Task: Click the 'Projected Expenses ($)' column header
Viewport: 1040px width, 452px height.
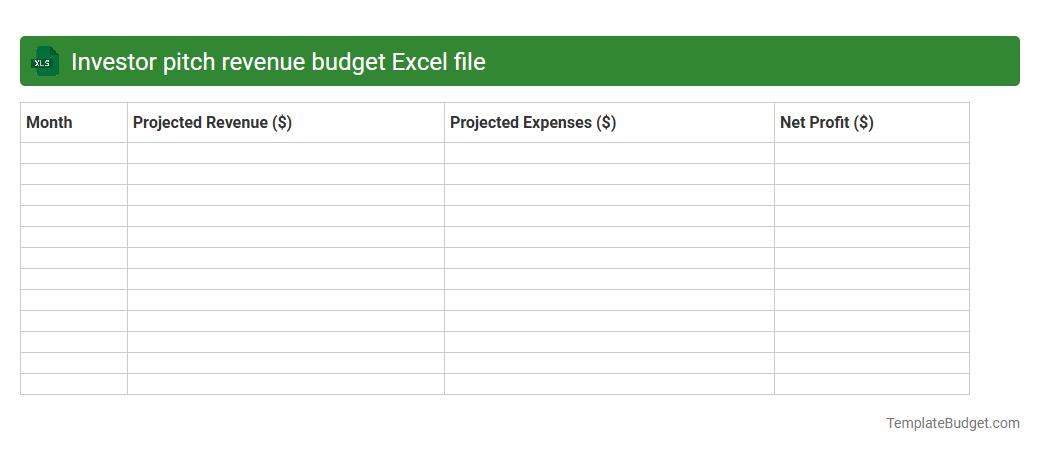Action: (609, 123)
